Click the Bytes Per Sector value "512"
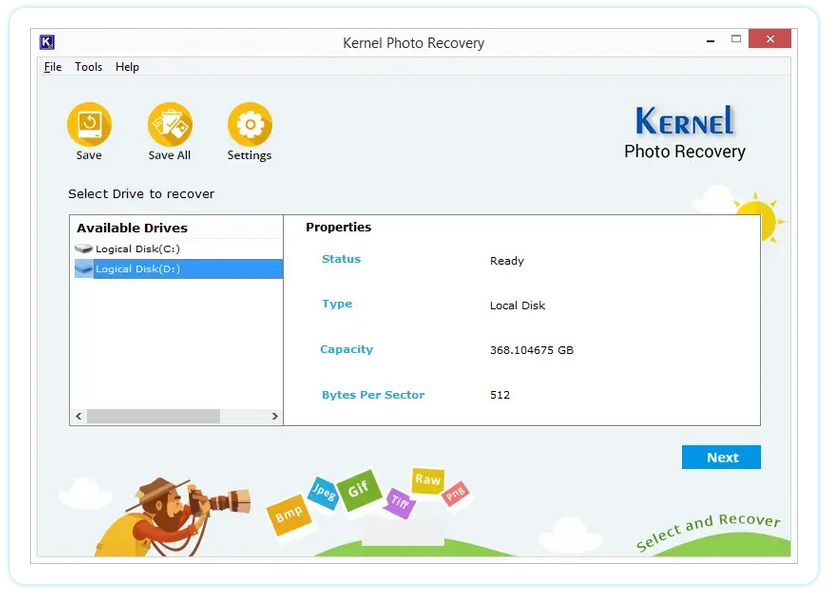 pyautogui.click(x=500, y=395)
